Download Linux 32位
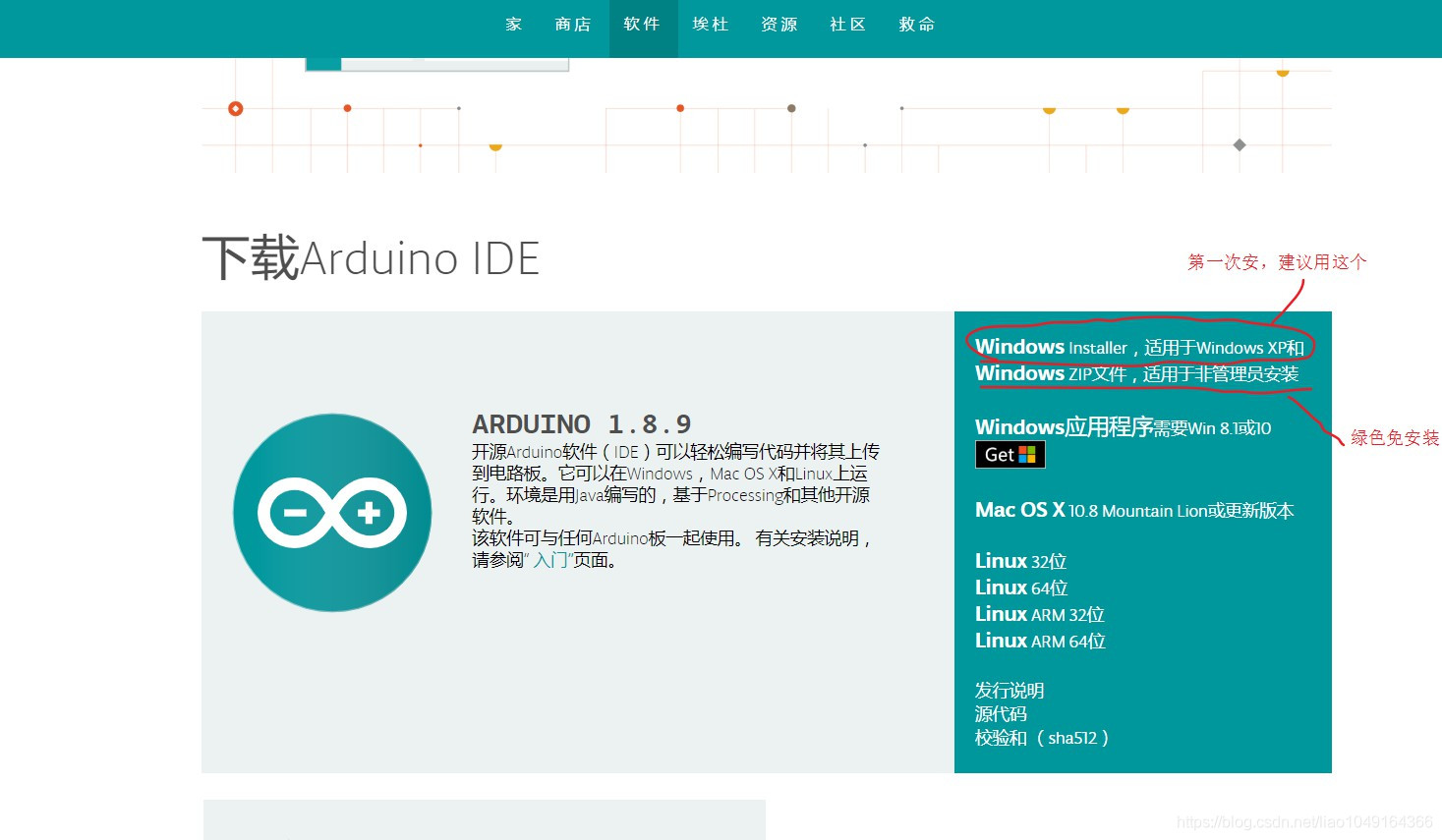1442x840 pixels. pyautogui.click(x=1020, y=561)
